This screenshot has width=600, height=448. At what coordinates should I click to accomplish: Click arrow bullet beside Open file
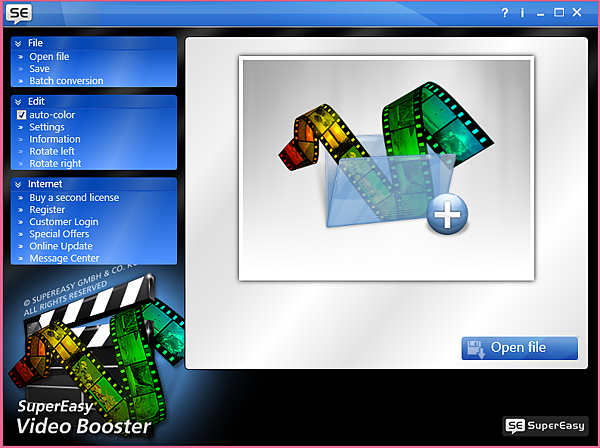21,57
